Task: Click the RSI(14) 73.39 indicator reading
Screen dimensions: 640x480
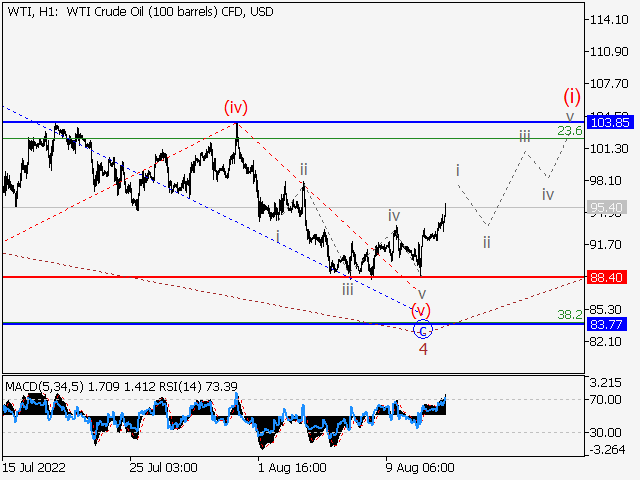Action: click(198, 386)
